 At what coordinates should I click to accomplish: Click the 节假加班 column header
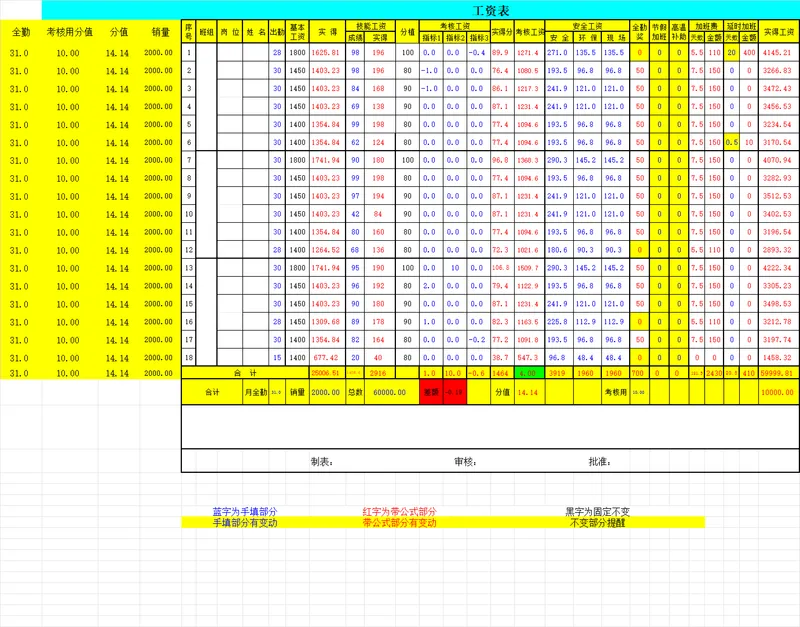pyautogui.click(x=659, y=32)
